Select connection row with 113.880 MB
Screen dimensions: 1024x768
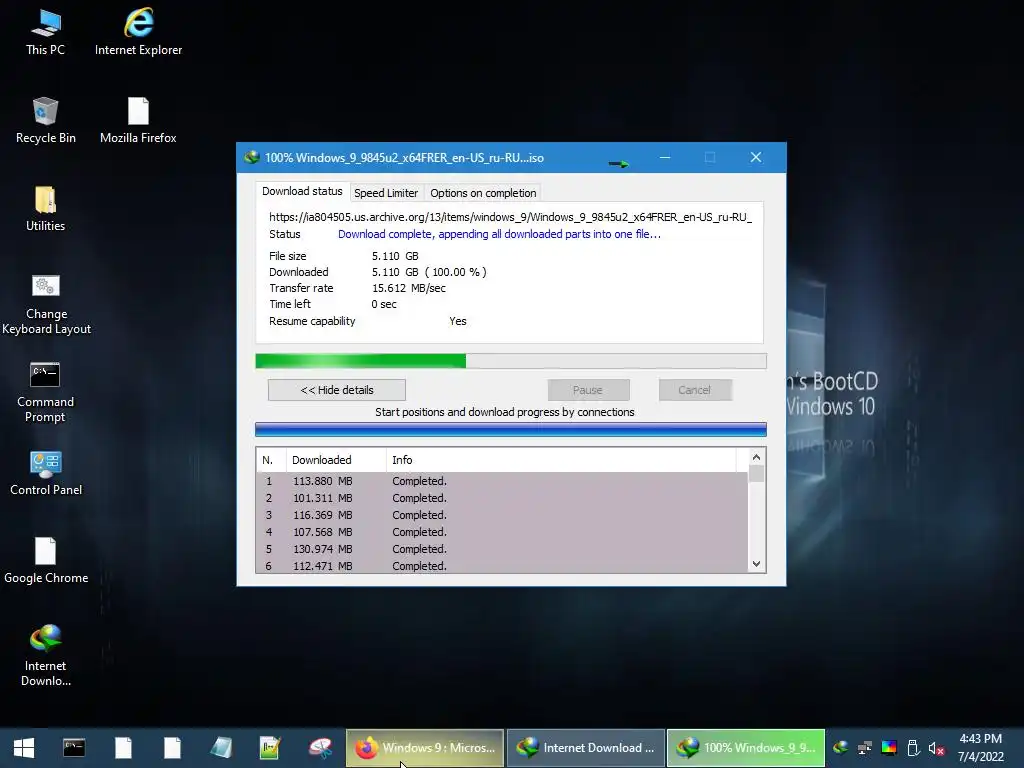pyautogui.click(x=502, y=481)
